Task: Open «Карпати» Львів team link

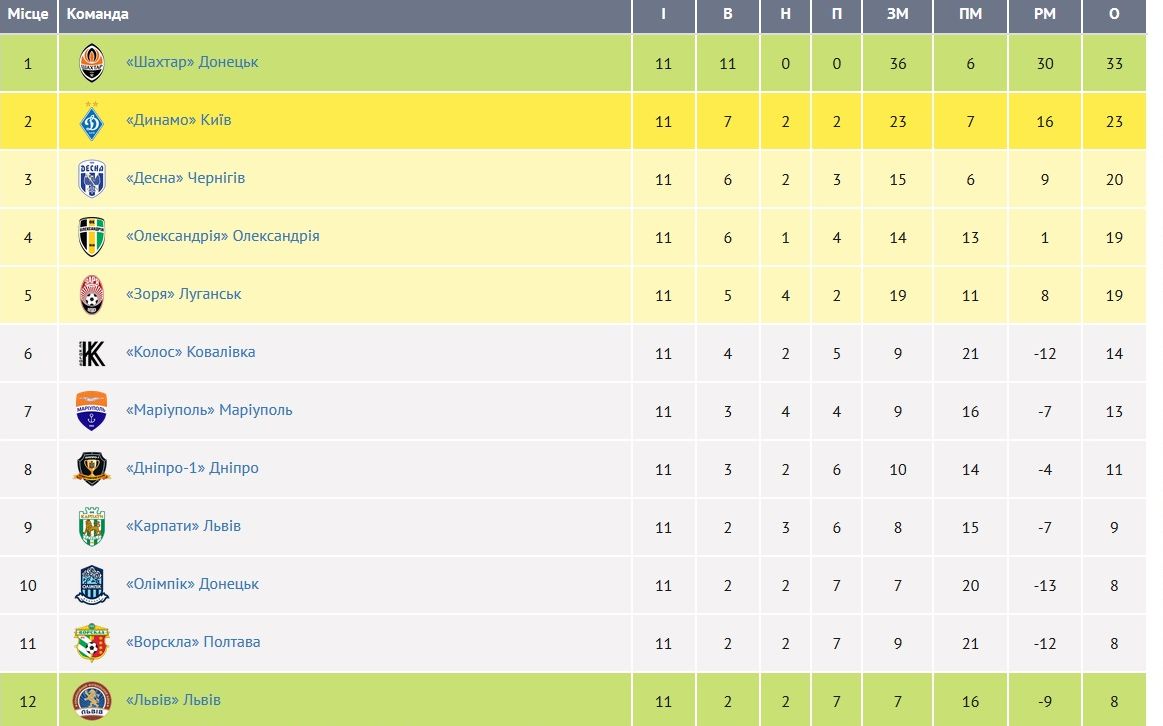Action: (184, 526)
